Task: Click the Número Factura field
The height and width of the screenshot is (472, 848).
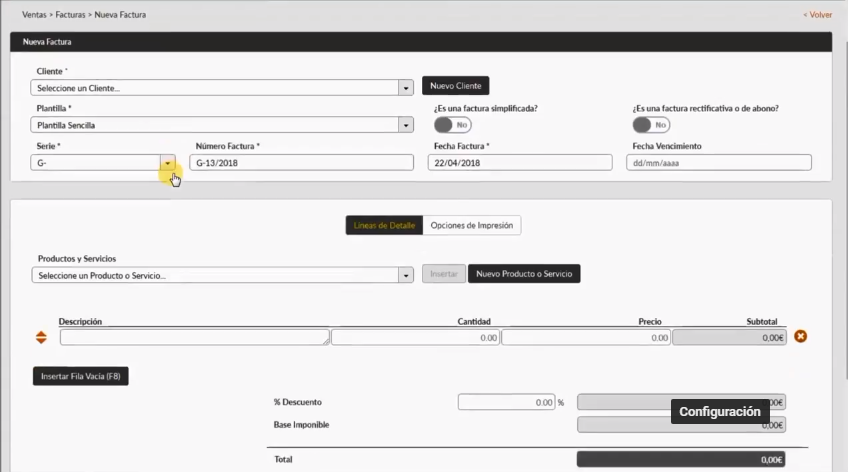Action: tap(301, 162)
